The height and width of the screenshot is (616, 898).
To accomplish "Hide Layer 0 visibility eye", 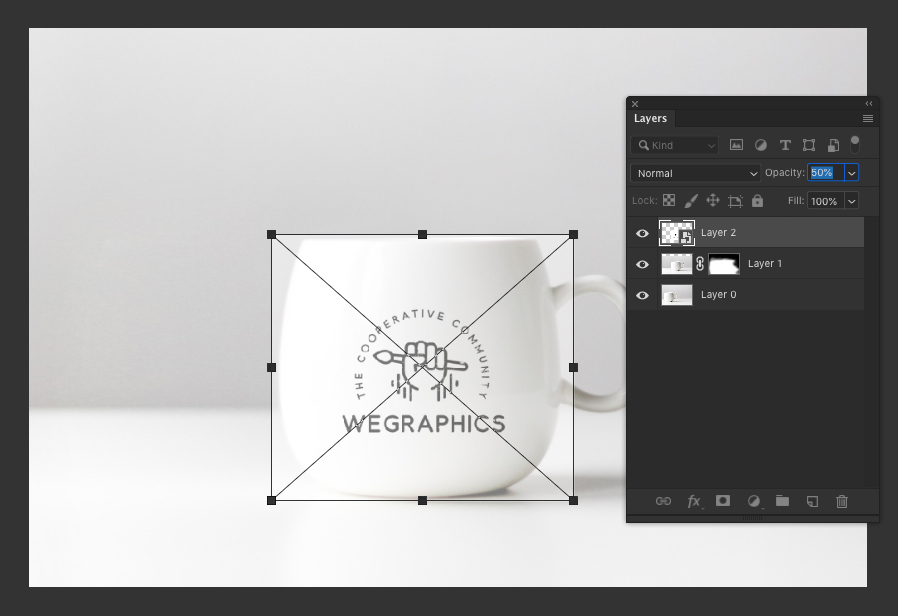I will pos(642,295).
